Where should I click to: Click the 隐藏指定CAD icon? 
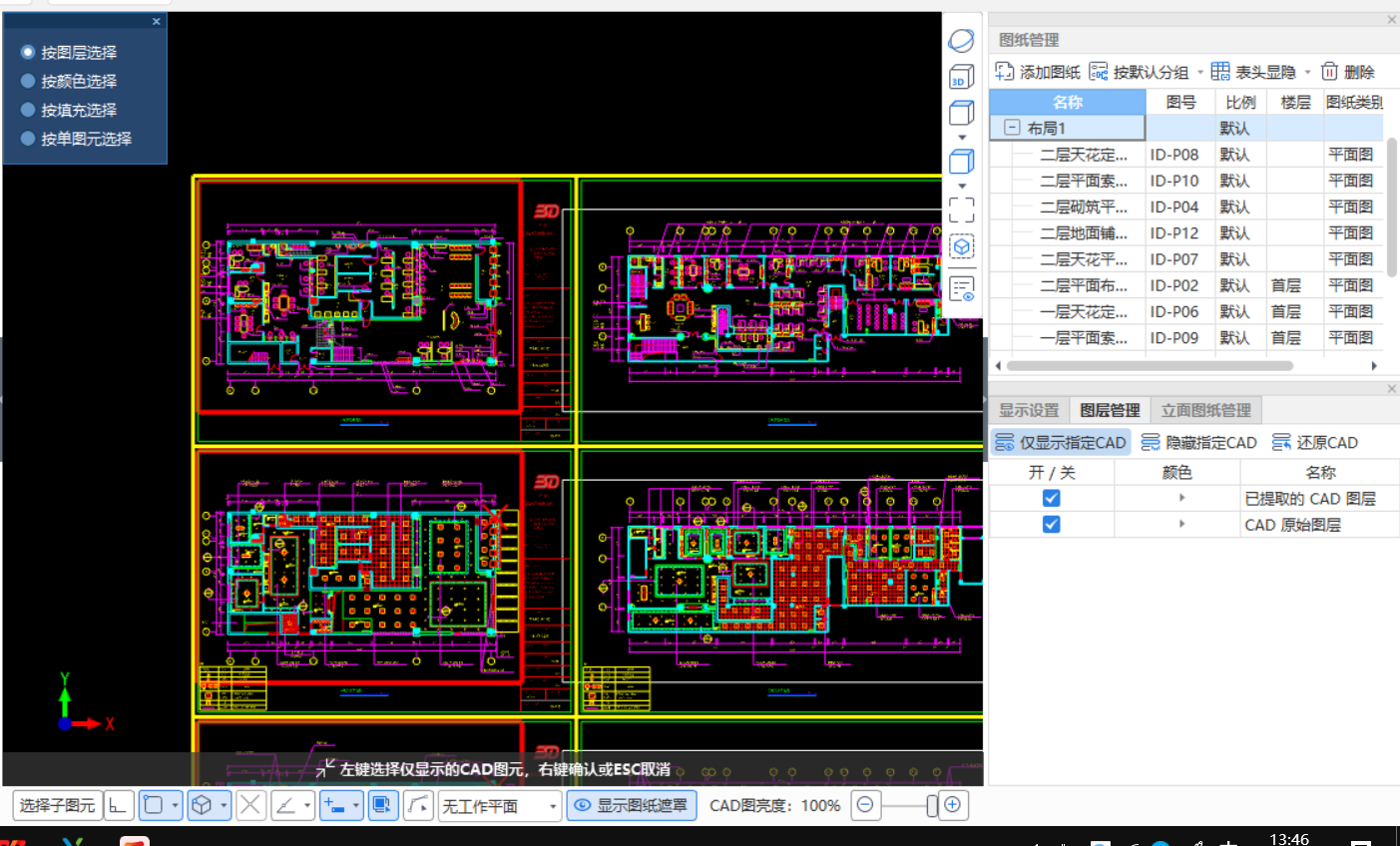tap(1151, 442)
